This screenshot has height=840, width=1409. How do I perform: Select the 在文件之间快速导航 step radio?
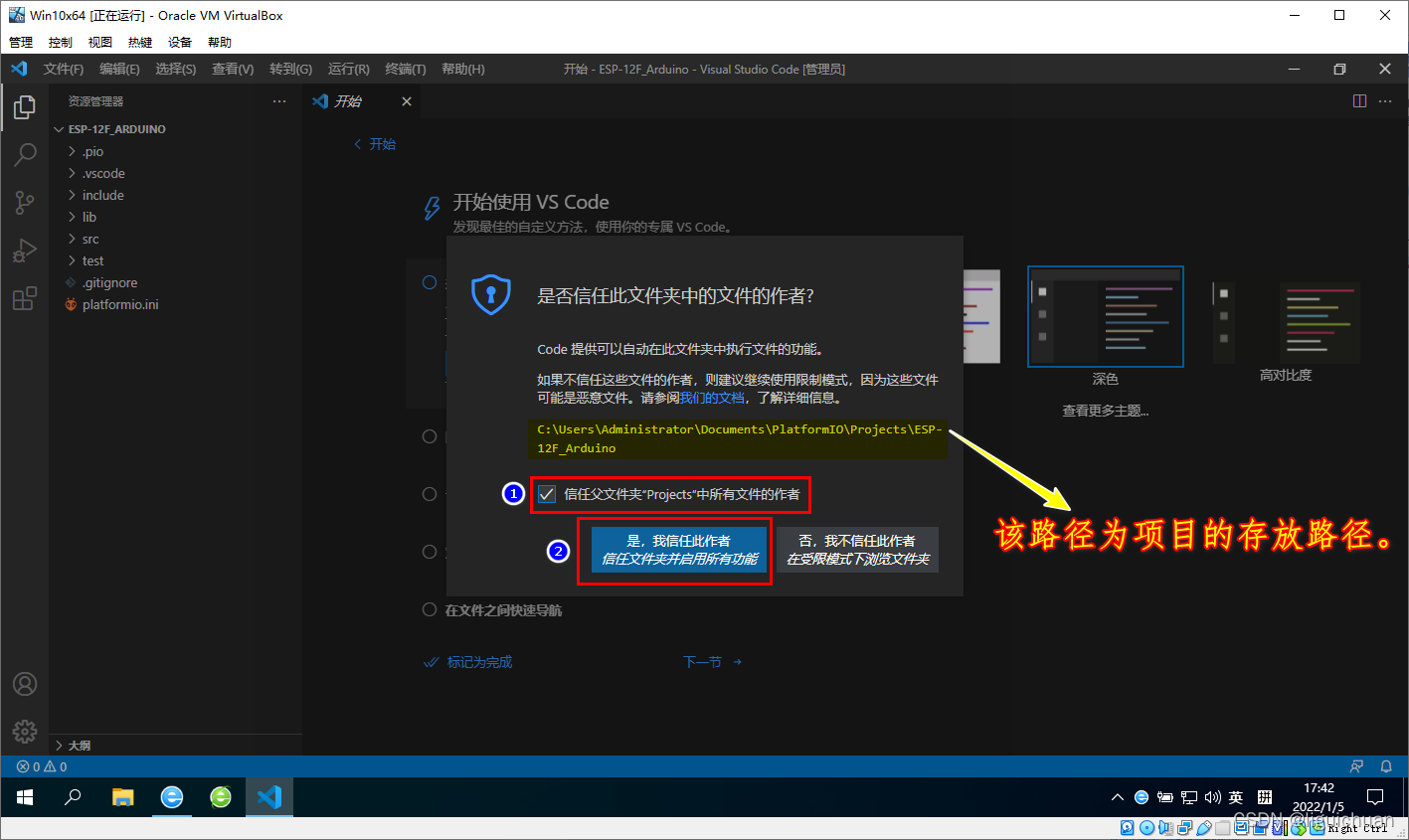point(430,609)
